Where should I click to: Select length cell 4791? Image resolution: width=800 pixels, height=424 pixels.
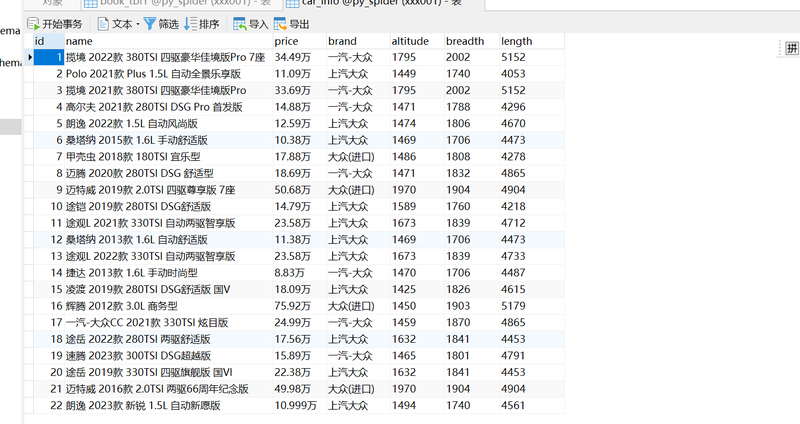click(x=532, y=356)
